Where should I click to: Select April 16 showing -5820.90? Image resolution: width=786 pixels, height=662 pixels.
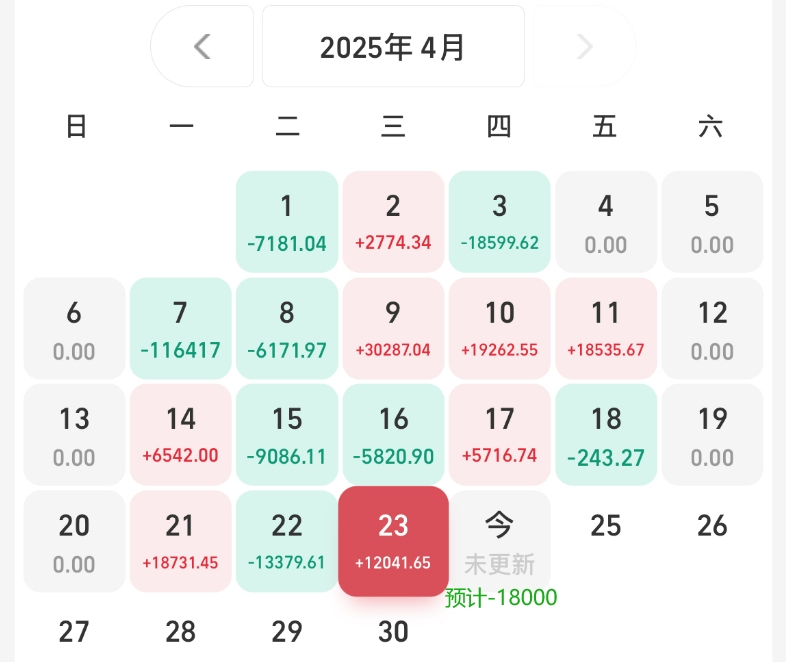[393, 434]
